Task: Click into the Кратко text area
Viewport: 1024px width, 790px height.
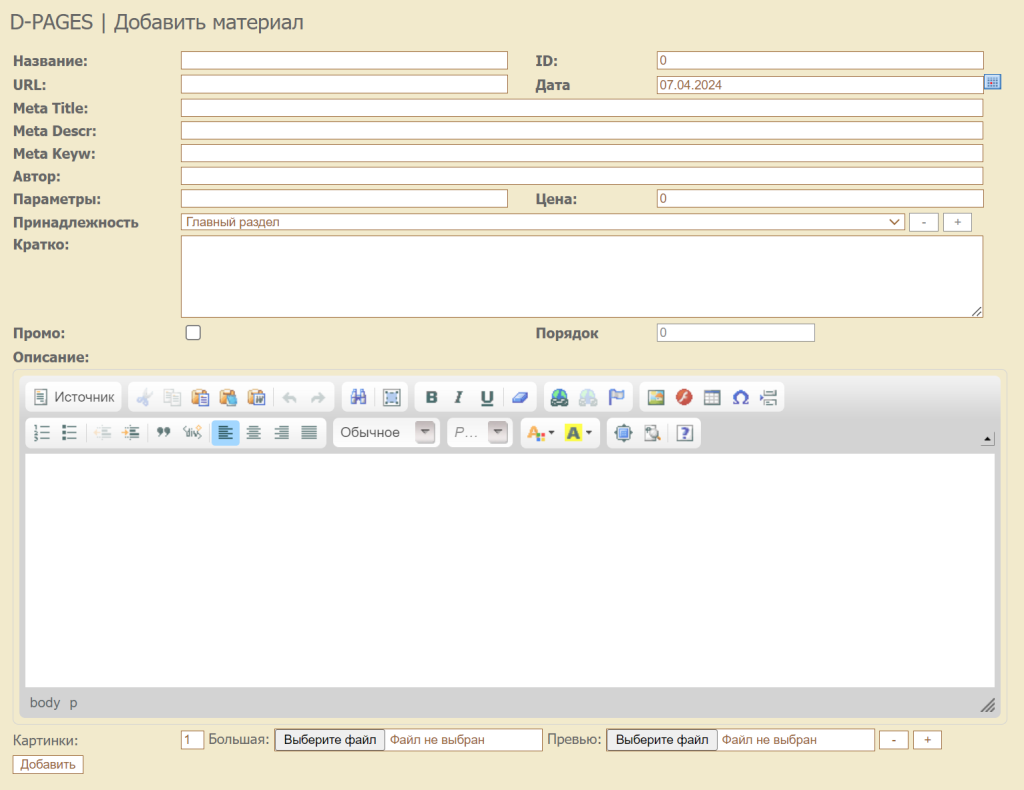Action: (x=582, y=277)
